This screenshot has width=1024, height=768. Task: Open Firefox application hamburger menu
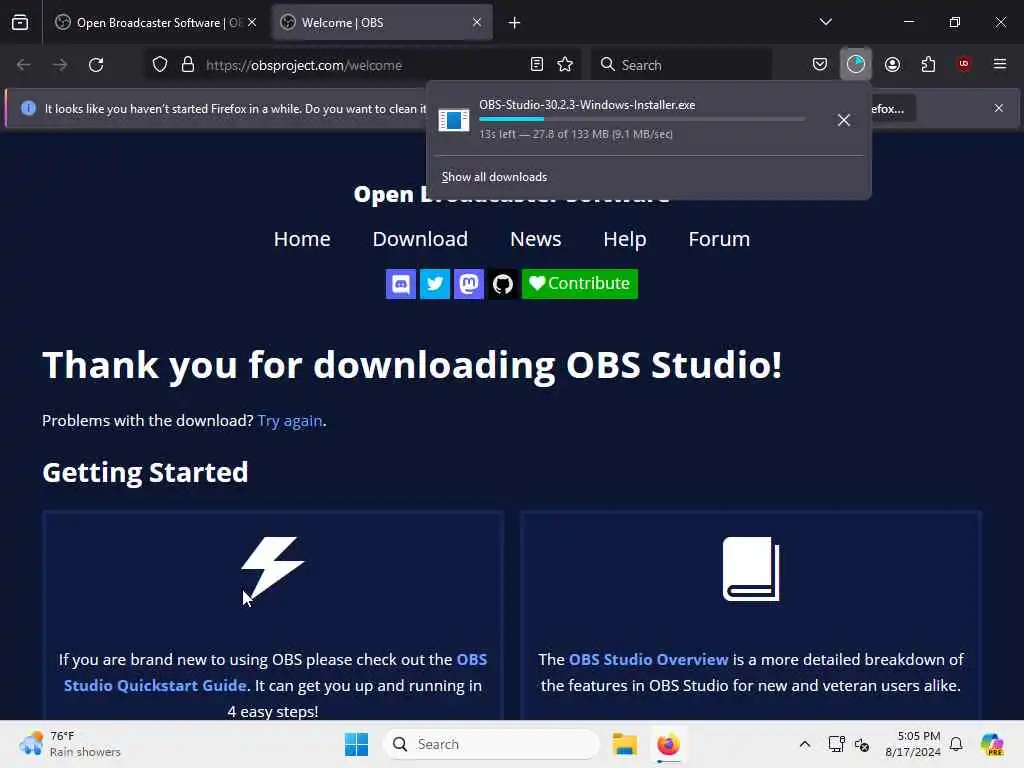pyautogui.click(x=1000, y=64)
